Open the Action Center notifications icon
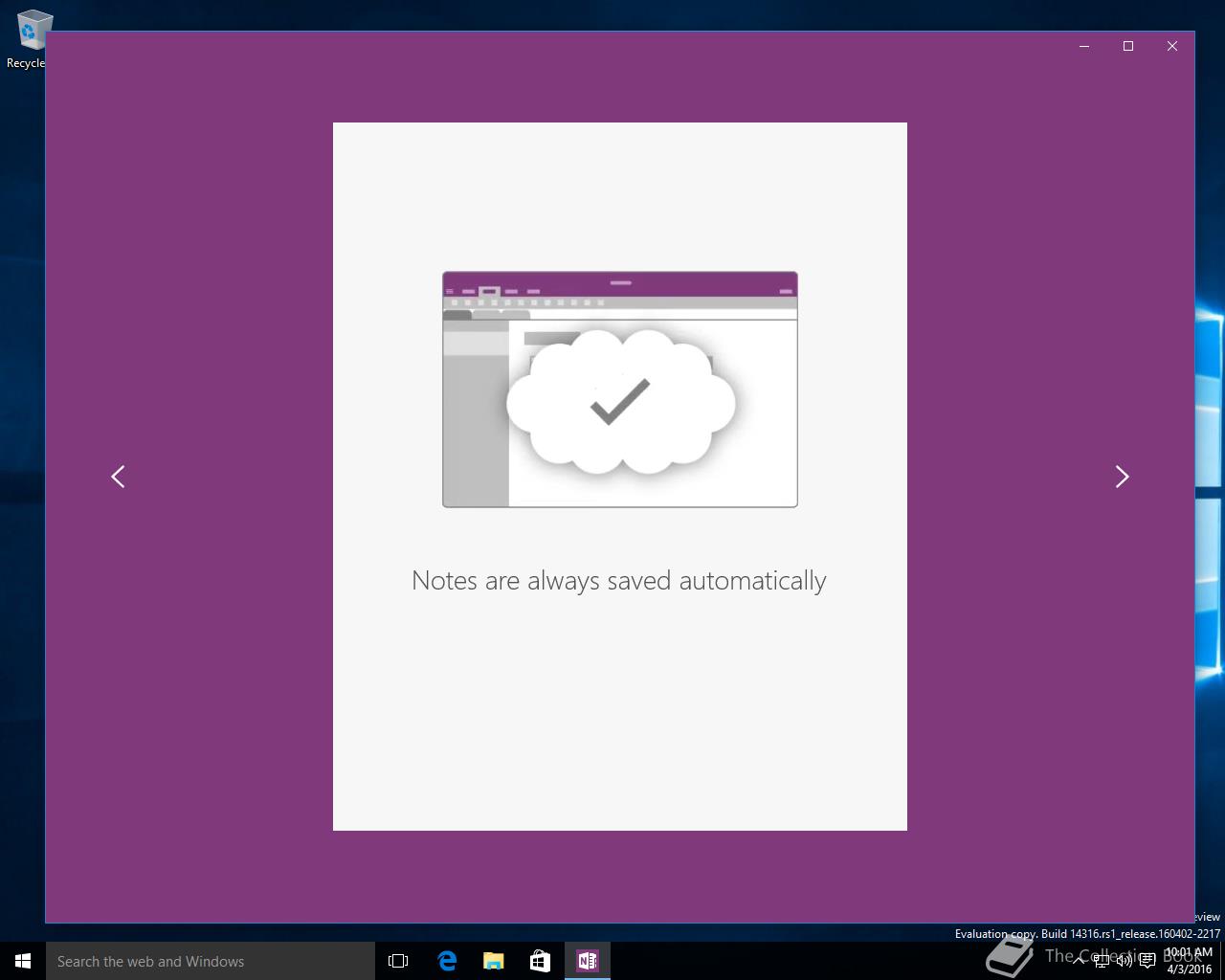This screenshot has width=1225, height=980. [1147, 961]
